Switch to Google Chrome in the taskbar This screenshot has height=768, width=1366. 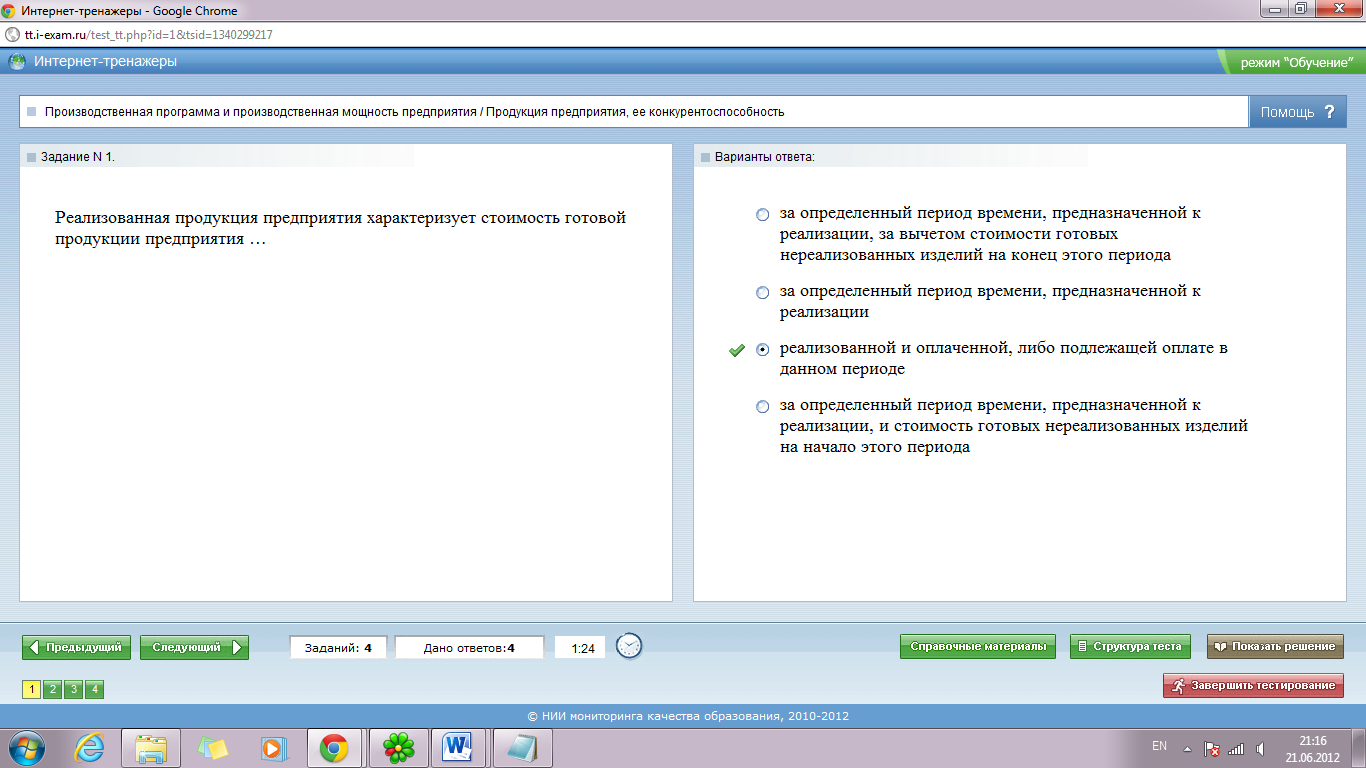pos(334,748)
